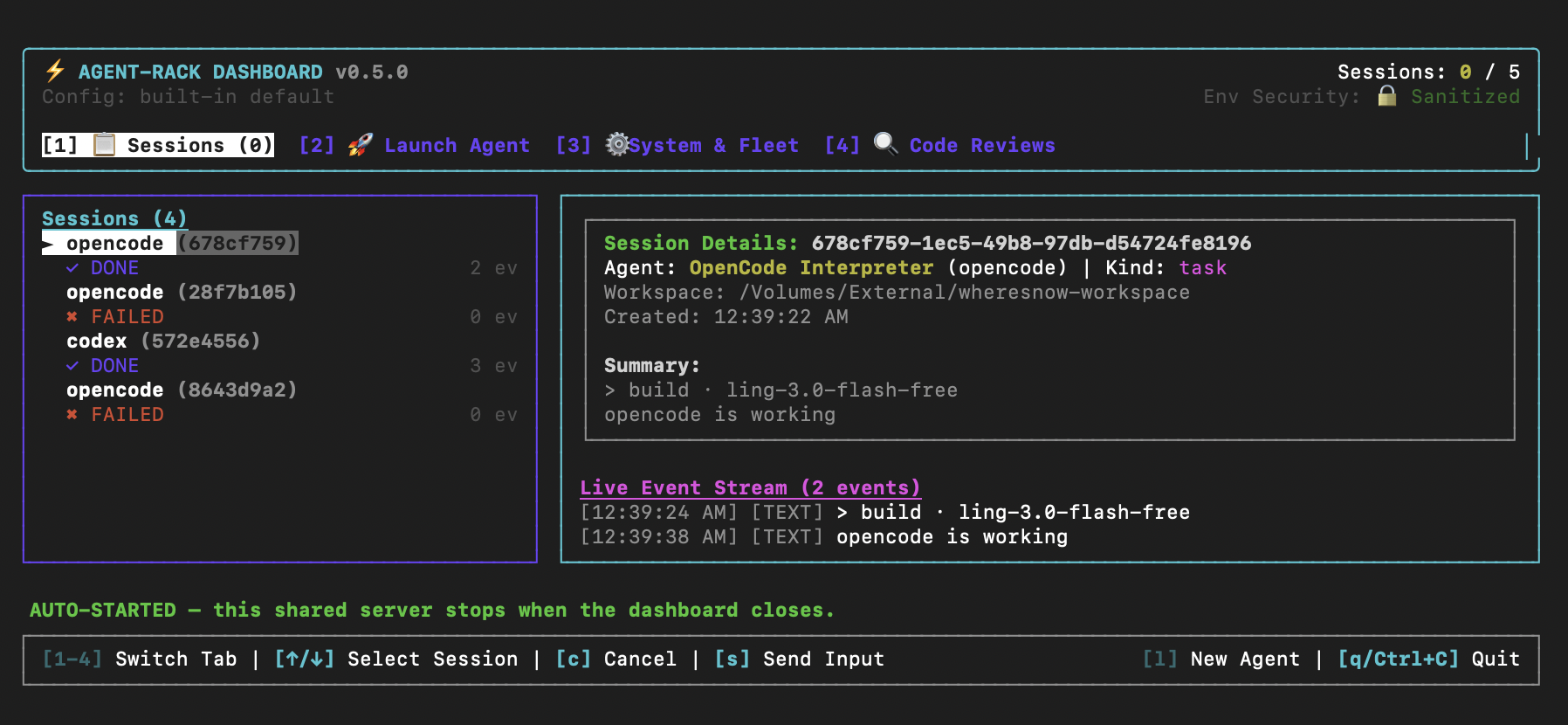Click the clipboard icon in Sessions tab
The height and width of the screenshot is (725, 1568).
tap(105, 144)
